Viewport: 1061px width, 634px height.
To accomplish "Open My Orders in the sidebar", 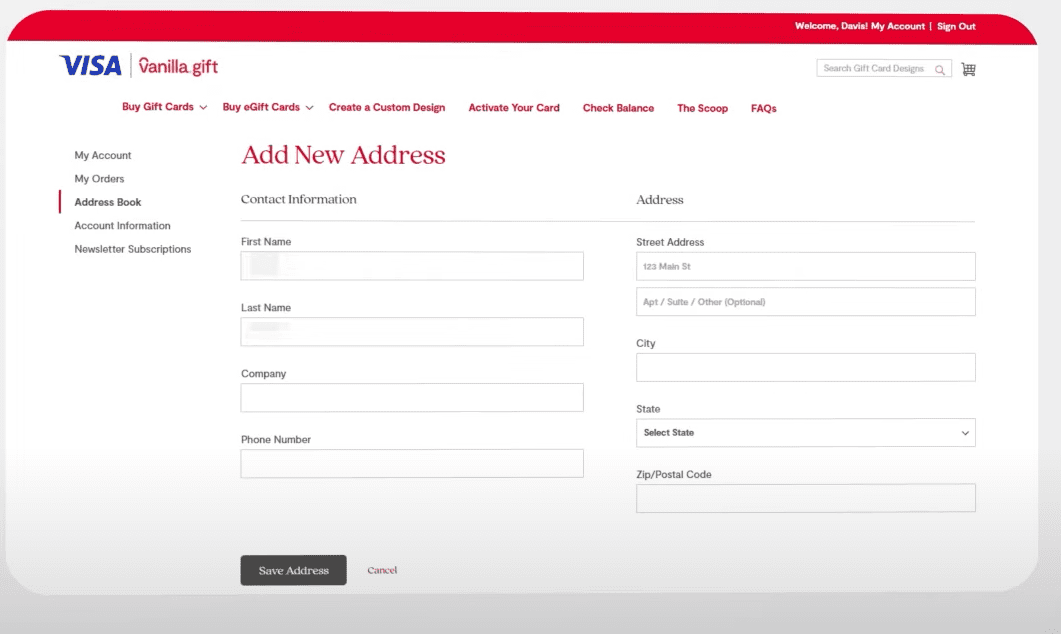I will point(99,179).
